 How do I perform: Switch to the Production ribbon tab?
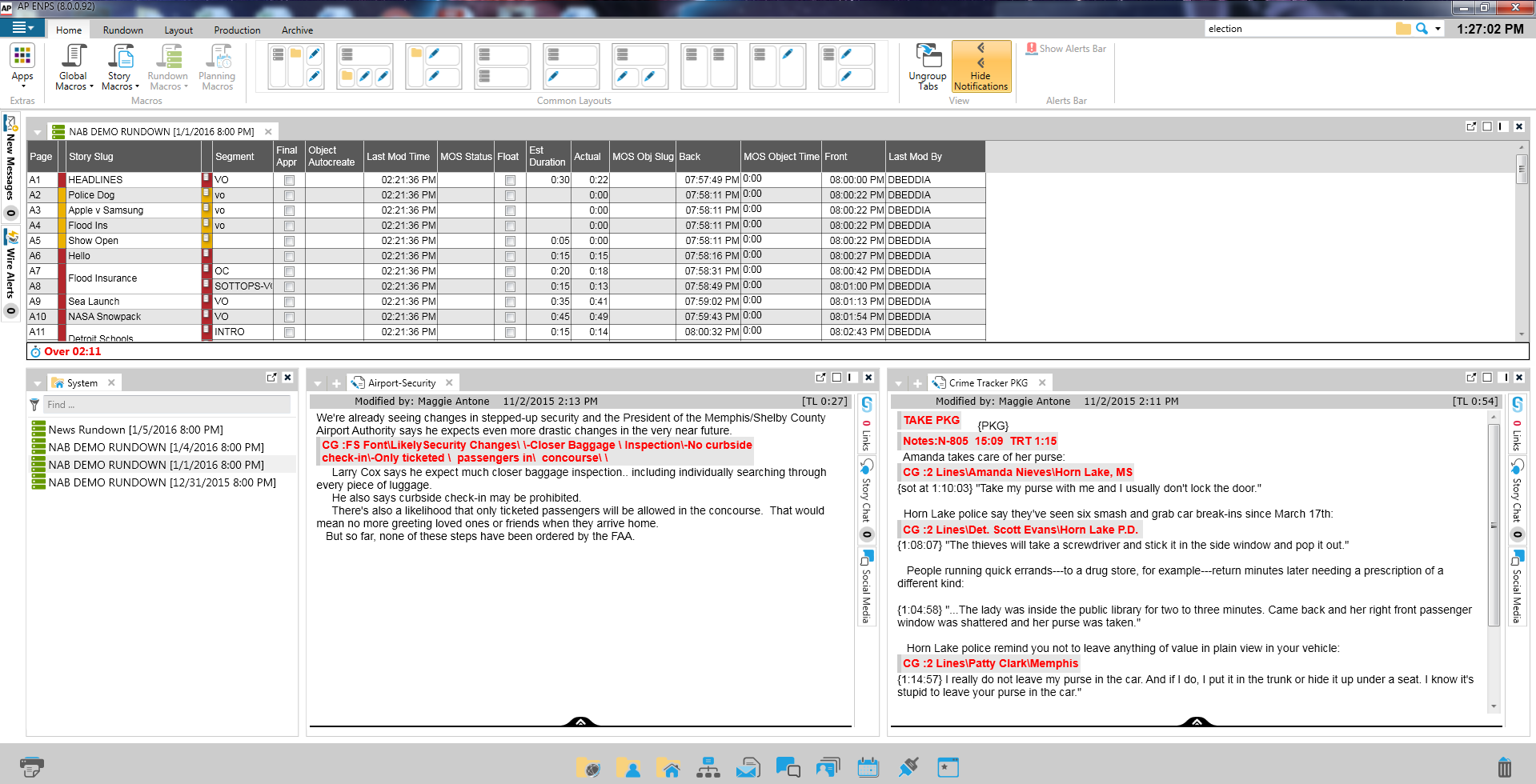[237, 30]
